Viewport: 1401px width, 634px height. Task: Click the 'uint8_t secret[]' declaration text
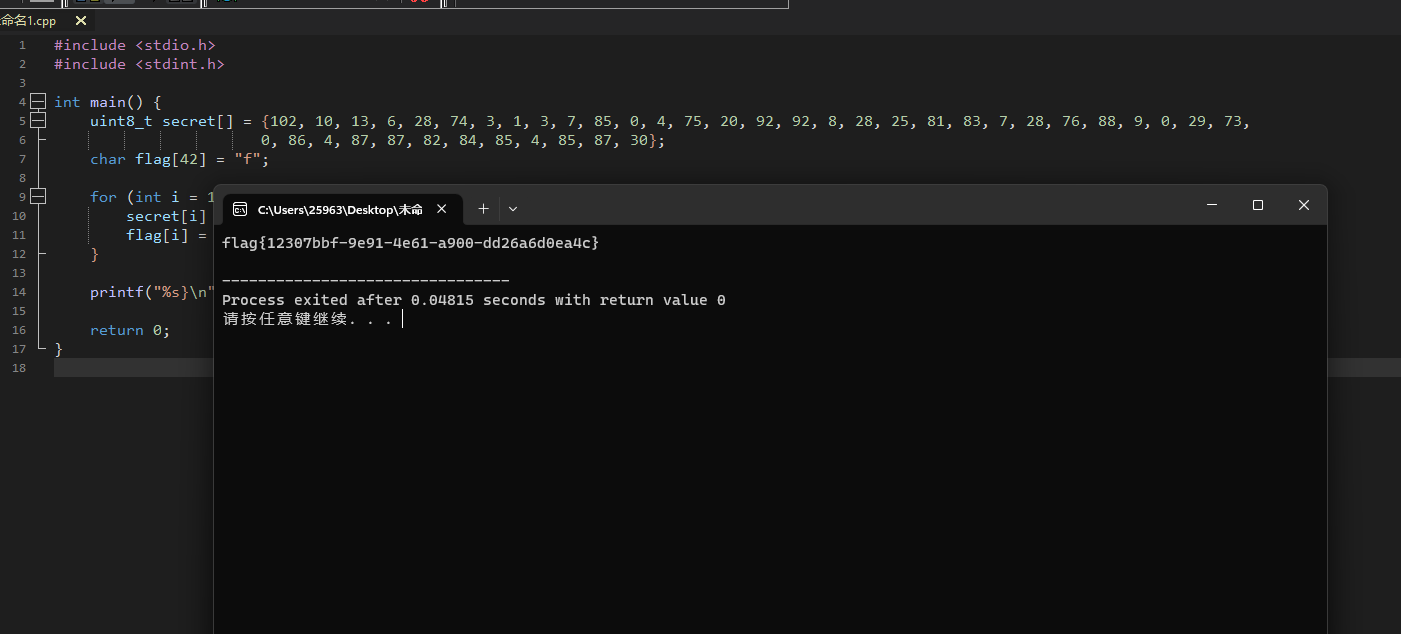click(162, 121)
